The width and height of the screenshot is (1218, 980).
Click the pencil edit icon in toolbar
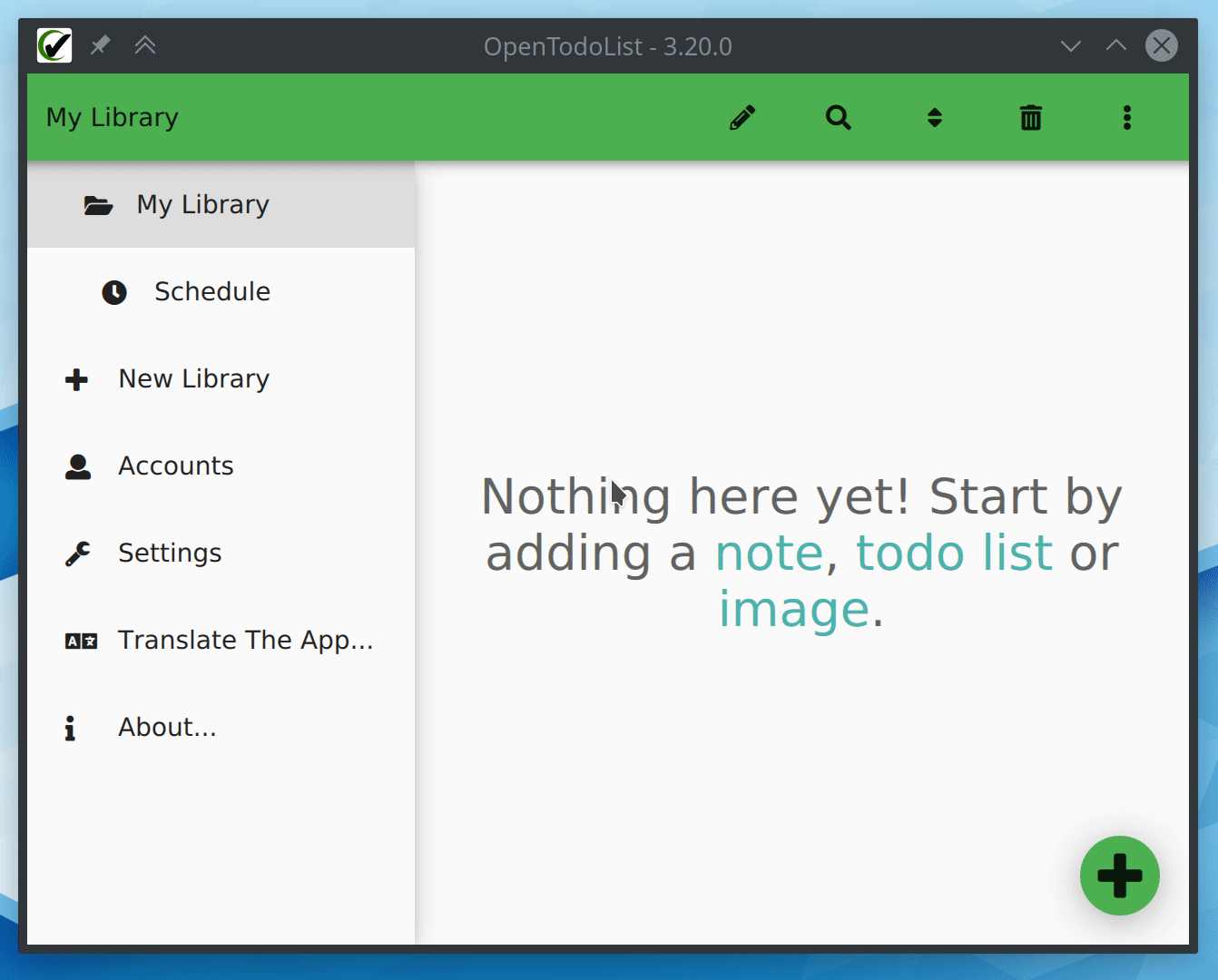[x=742, y=118]
